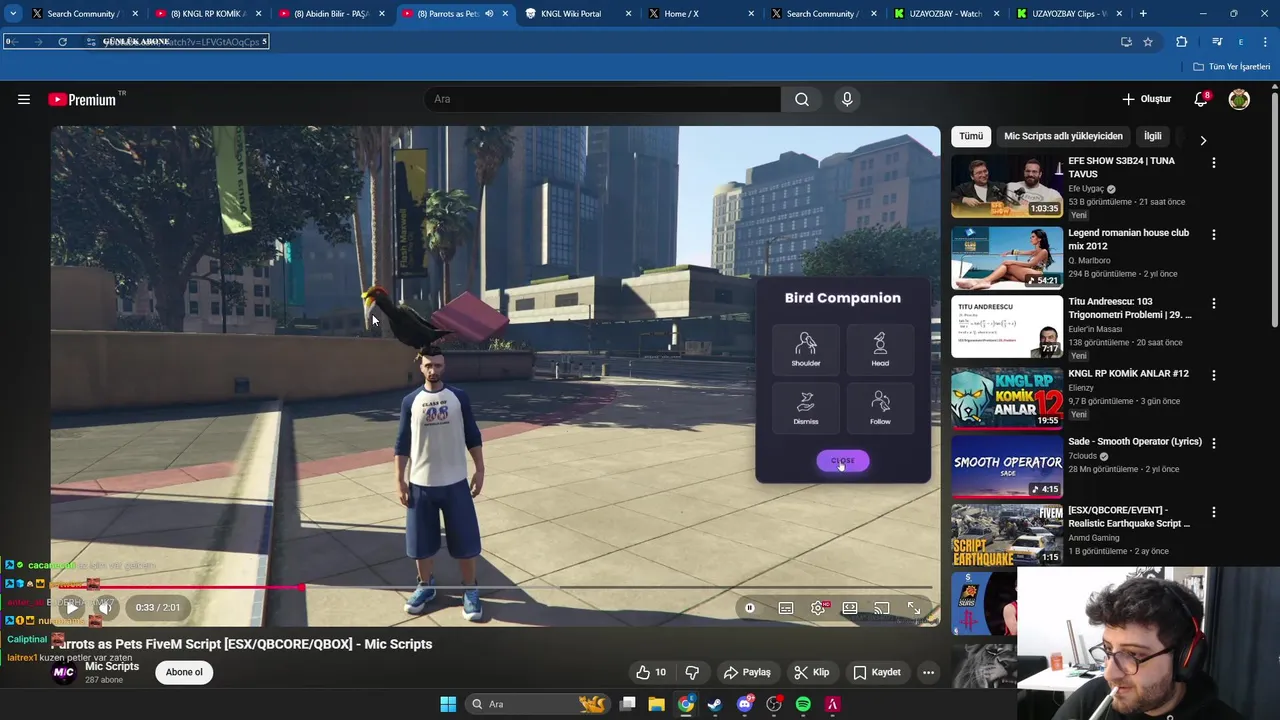1280x720 pixels.
Task: Open Mic Scripts channel avatar
Action: (64, 672)
